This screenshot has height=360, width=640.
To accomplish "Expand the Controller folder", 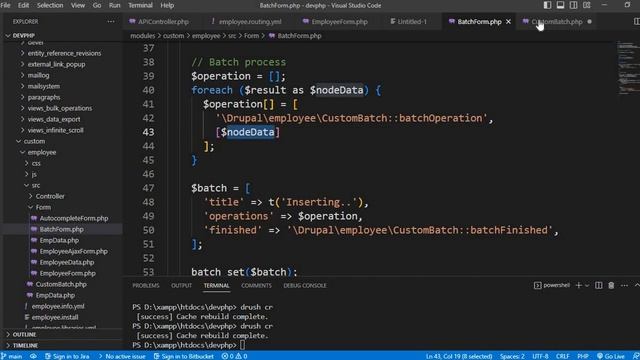I will (x=50, y=196).
